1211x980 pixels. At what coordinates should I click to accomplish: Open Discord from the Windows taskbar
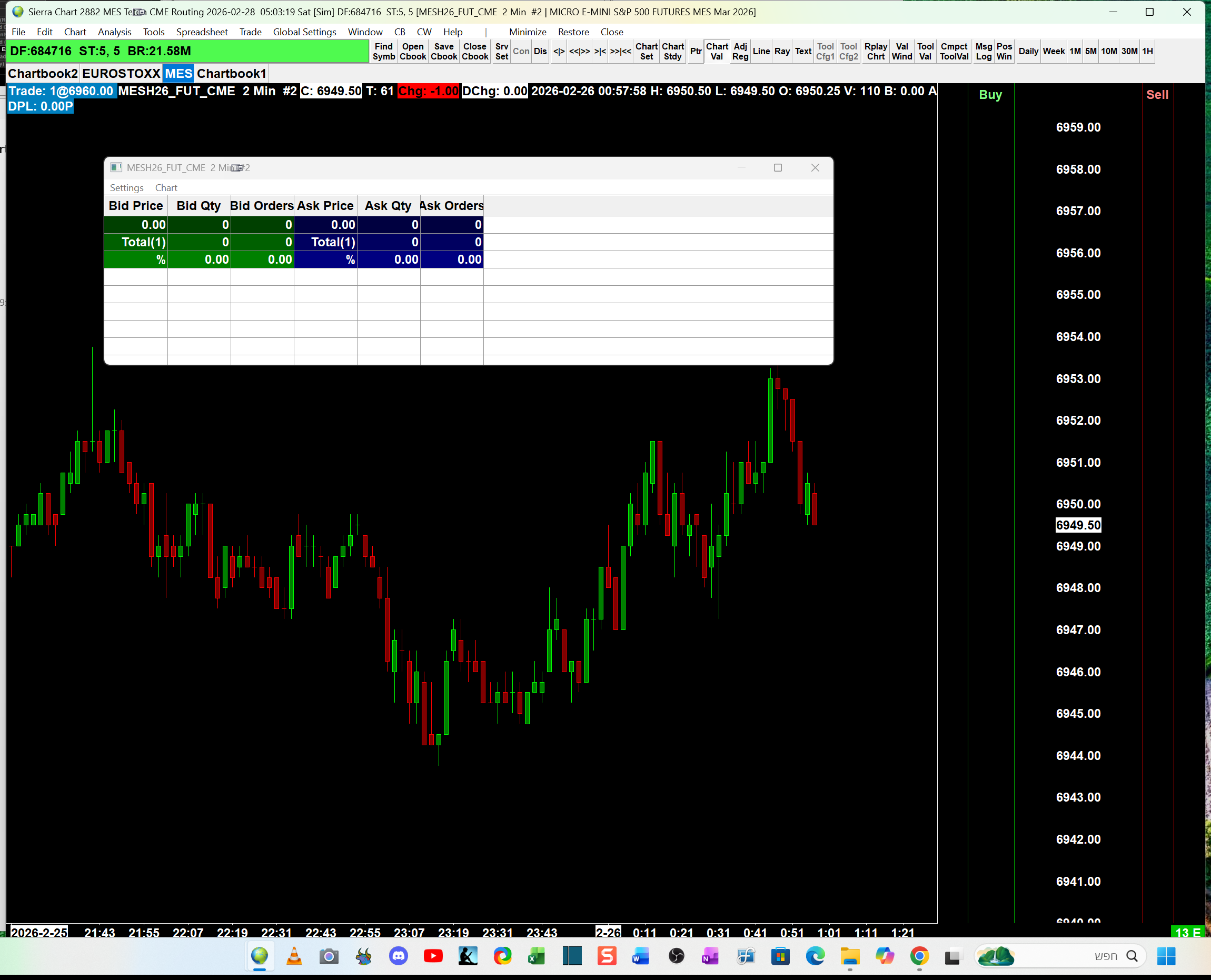tap(398, 956)
